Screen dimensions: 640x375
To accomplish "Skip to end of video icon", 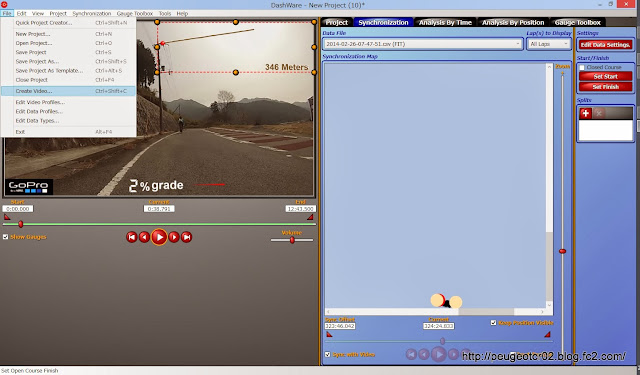I will pos(187,237).
